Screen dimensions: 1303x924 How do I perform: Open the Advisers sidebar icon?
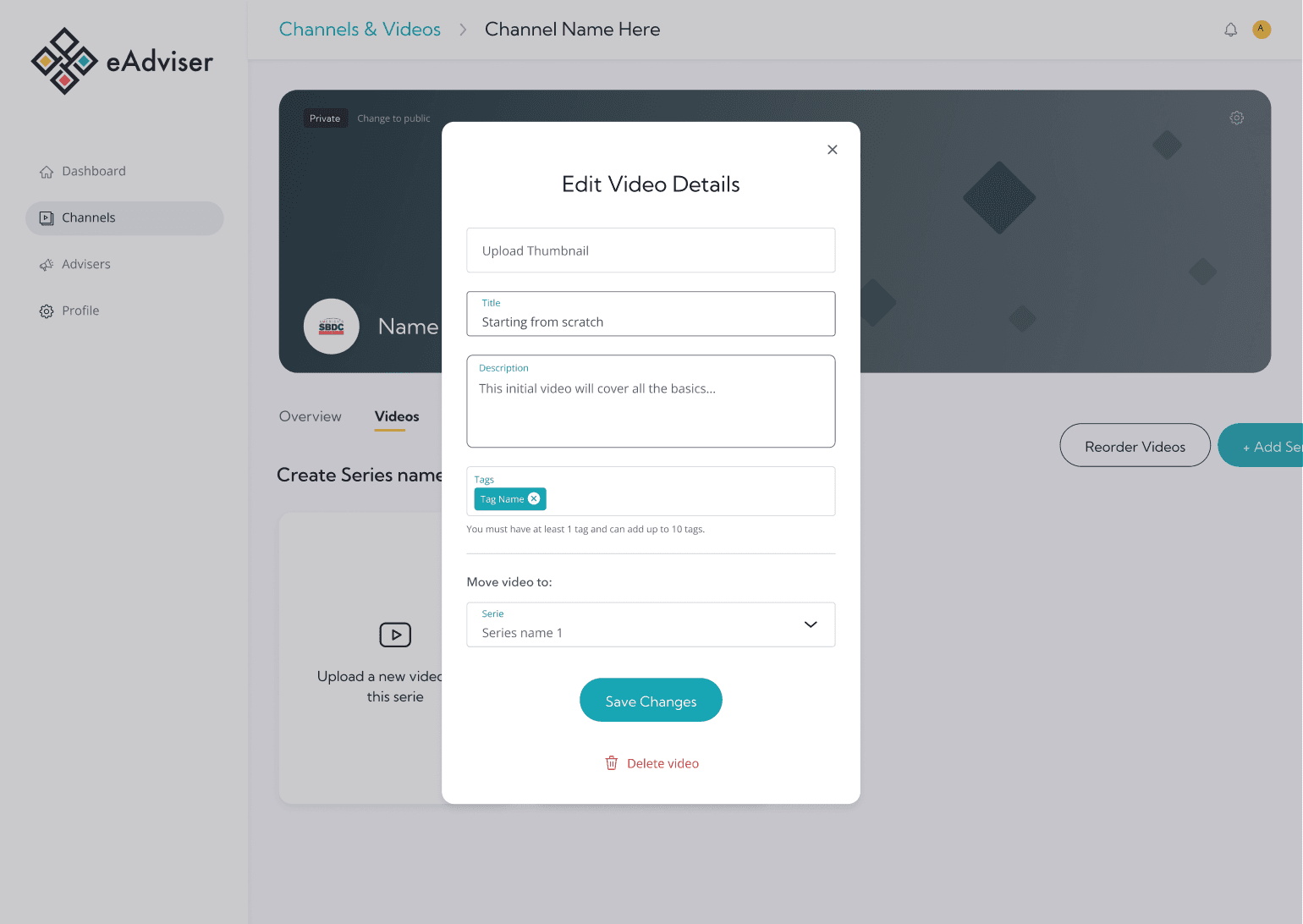tap(47, 264)
